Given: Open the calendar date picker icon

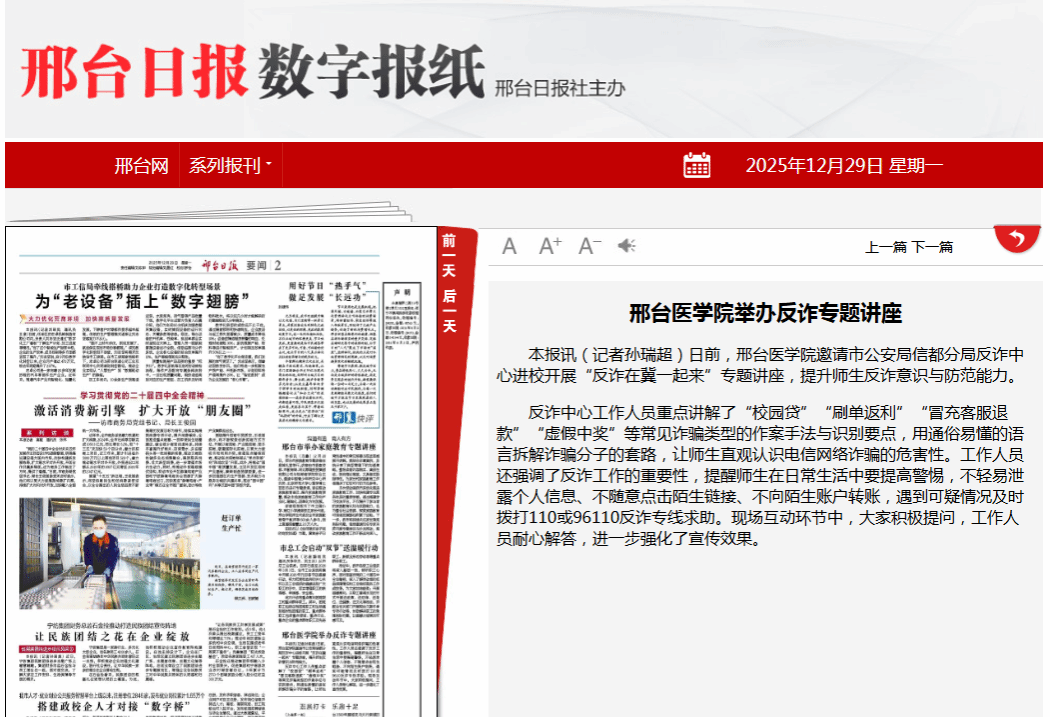Looking at the screenshot, I should point(697,165).
